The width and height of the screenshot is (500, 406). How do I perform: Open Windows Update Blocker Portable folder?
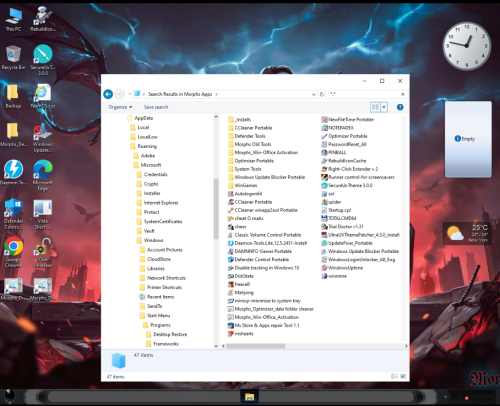[266, 177]
